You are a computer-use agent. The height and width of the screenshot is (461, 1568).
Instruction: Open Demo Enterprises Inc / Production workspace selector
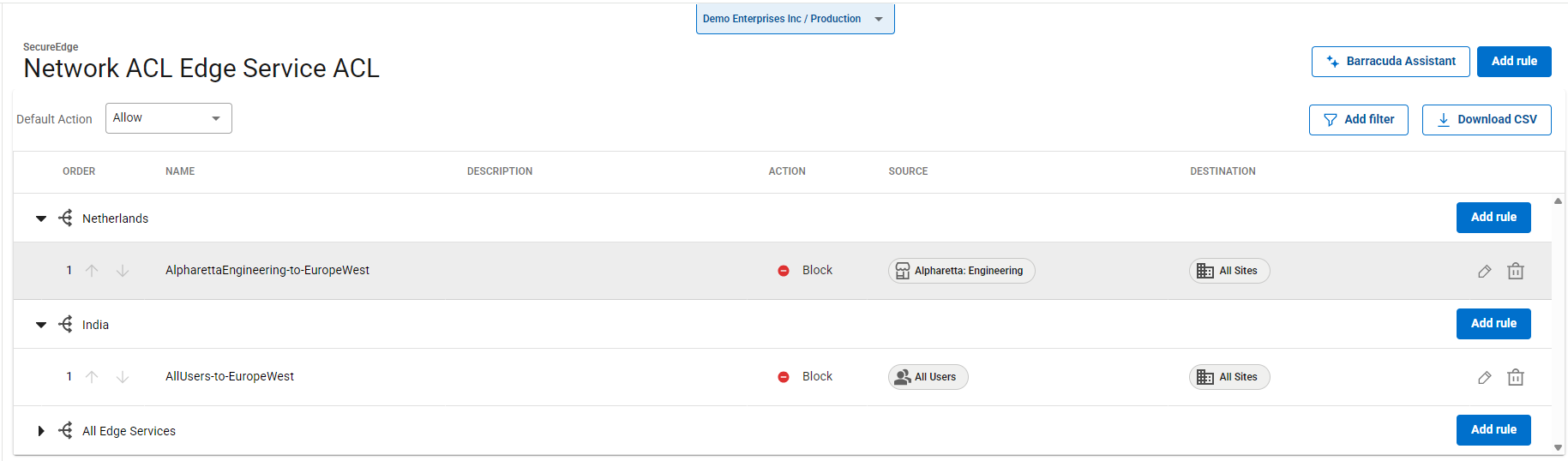(x=795, y=19)
